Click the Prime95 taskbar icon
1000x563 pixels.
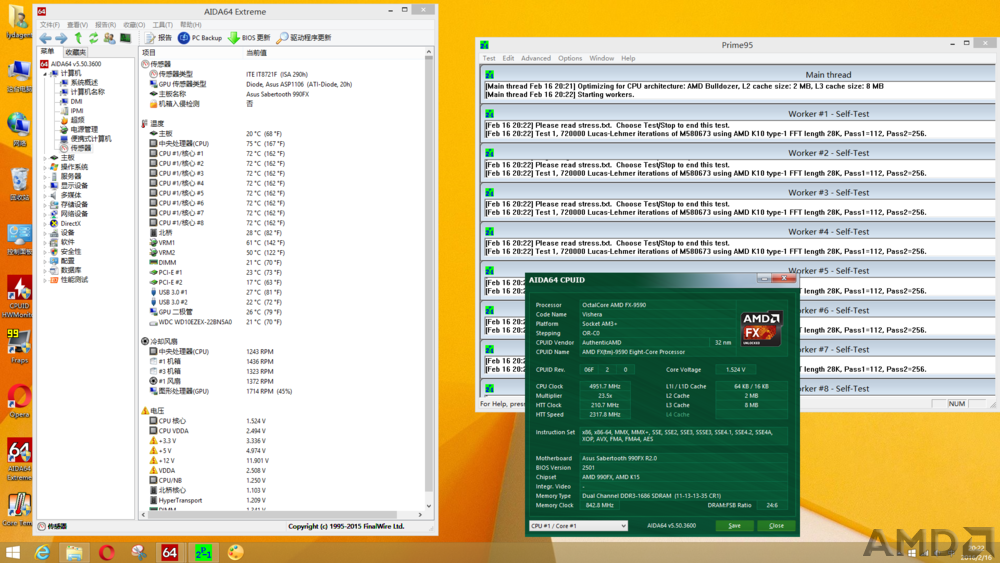[x=203, y=552]
